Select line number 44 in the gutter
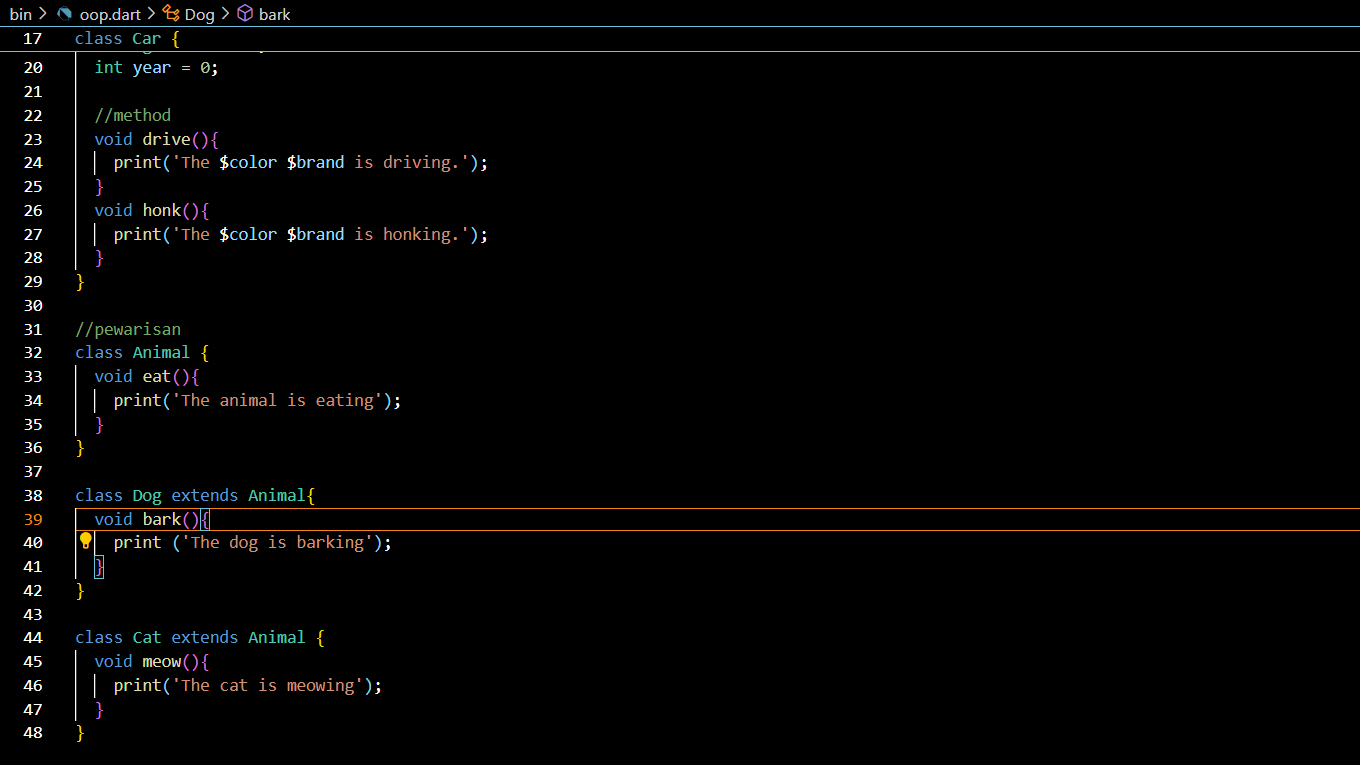 (x=33, y=638)
